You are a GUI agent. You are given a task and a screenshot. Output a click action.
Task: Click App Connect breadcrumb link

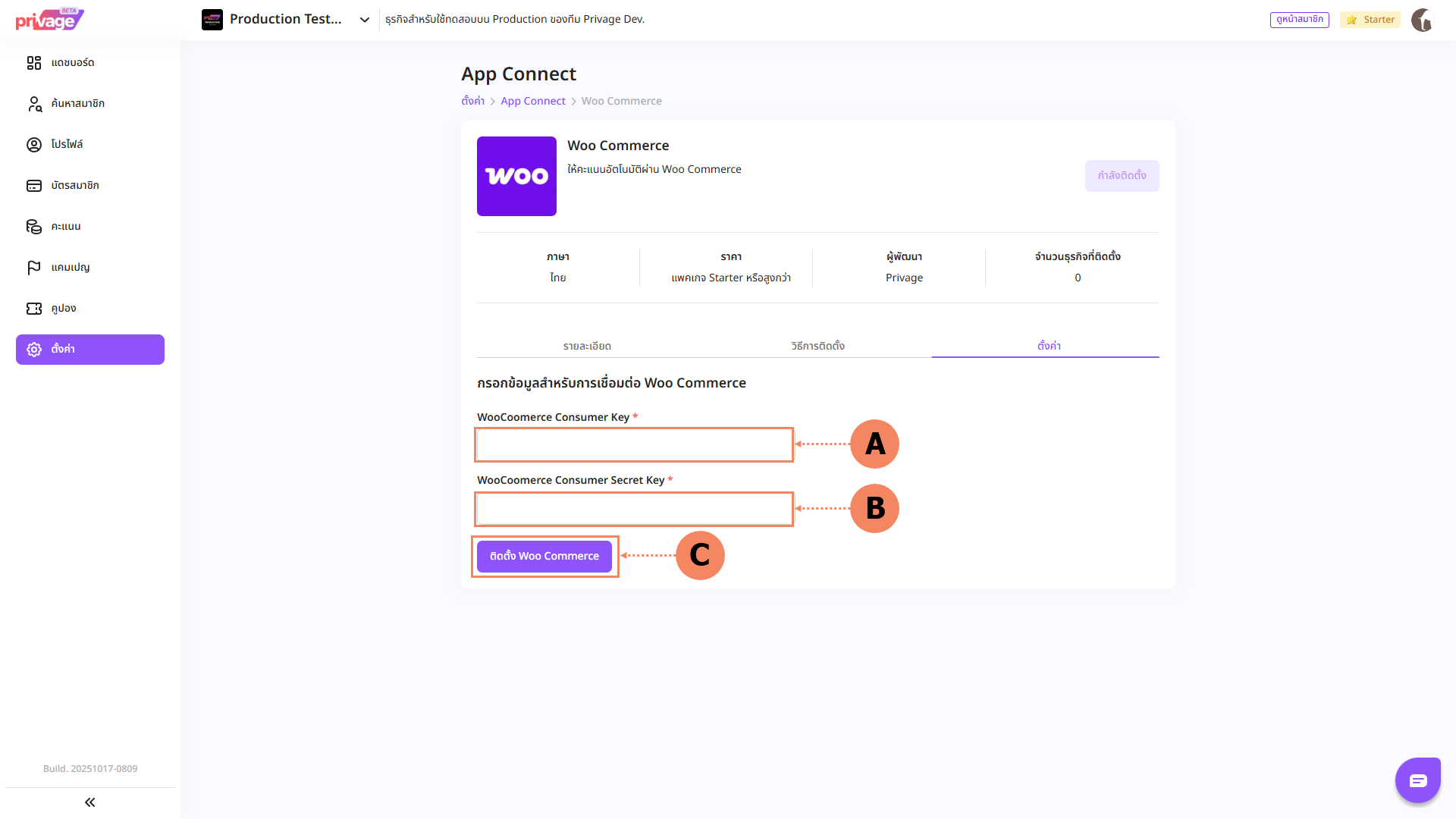(x=532, y=101)
